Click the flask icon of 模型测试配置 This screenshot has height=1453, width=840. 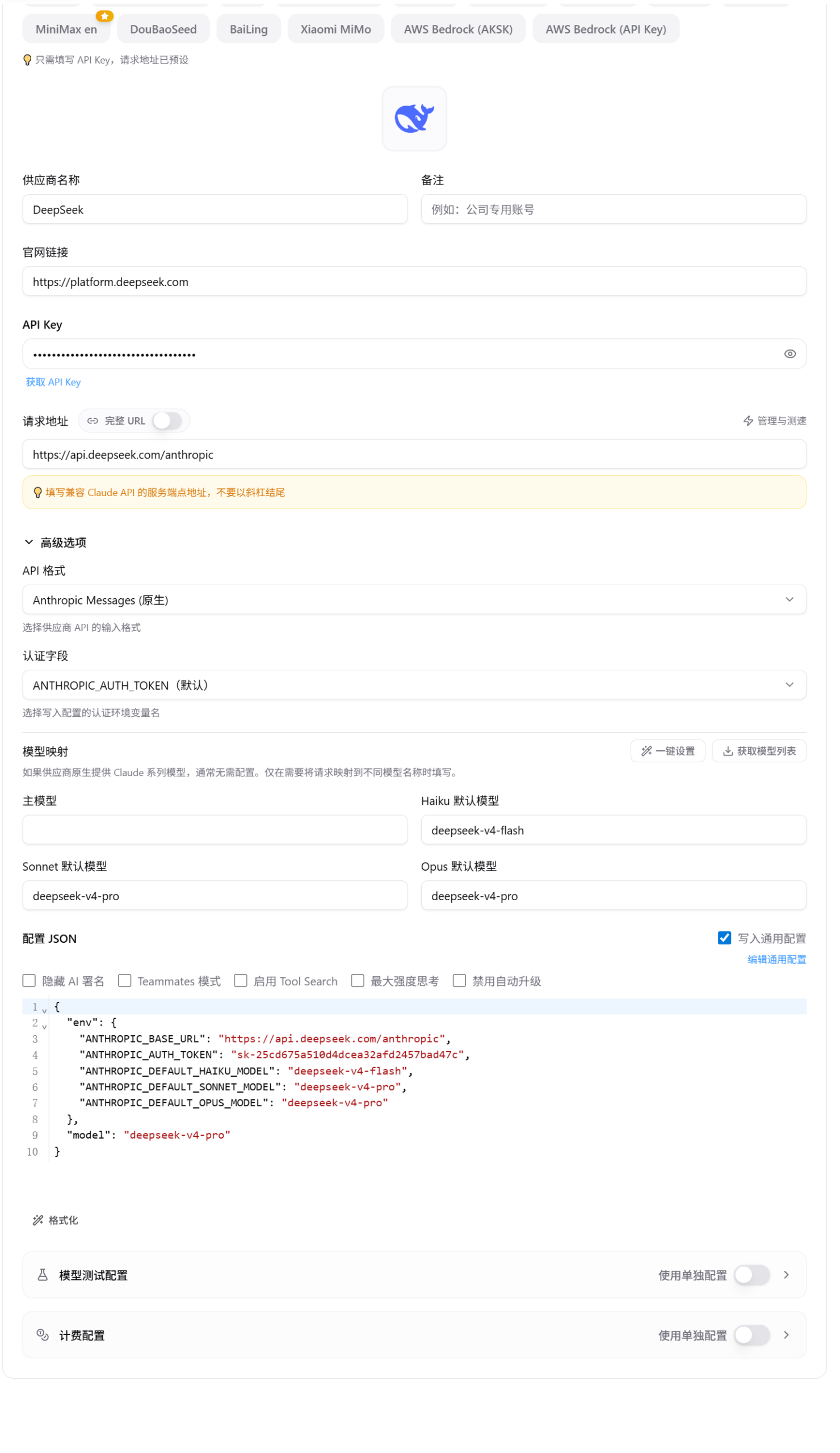click(x=43, y=1275)
